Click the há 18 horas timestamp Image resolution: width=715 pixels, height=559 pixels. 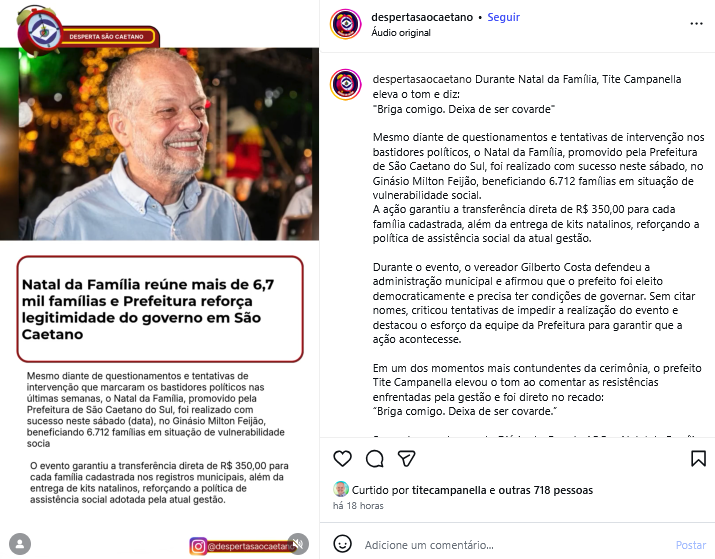(358, 506)
